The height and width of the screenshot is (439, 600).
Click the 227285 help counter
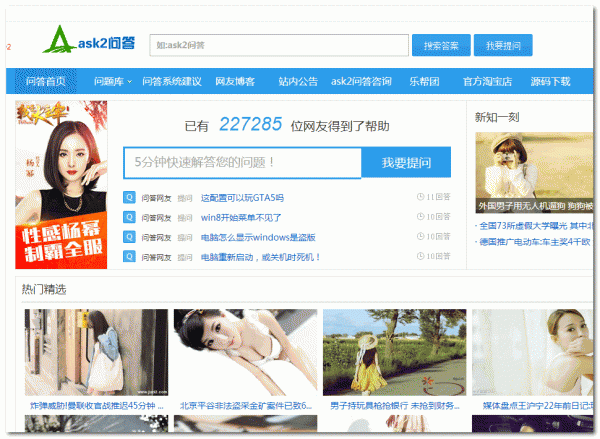click(x=251, y=124)
